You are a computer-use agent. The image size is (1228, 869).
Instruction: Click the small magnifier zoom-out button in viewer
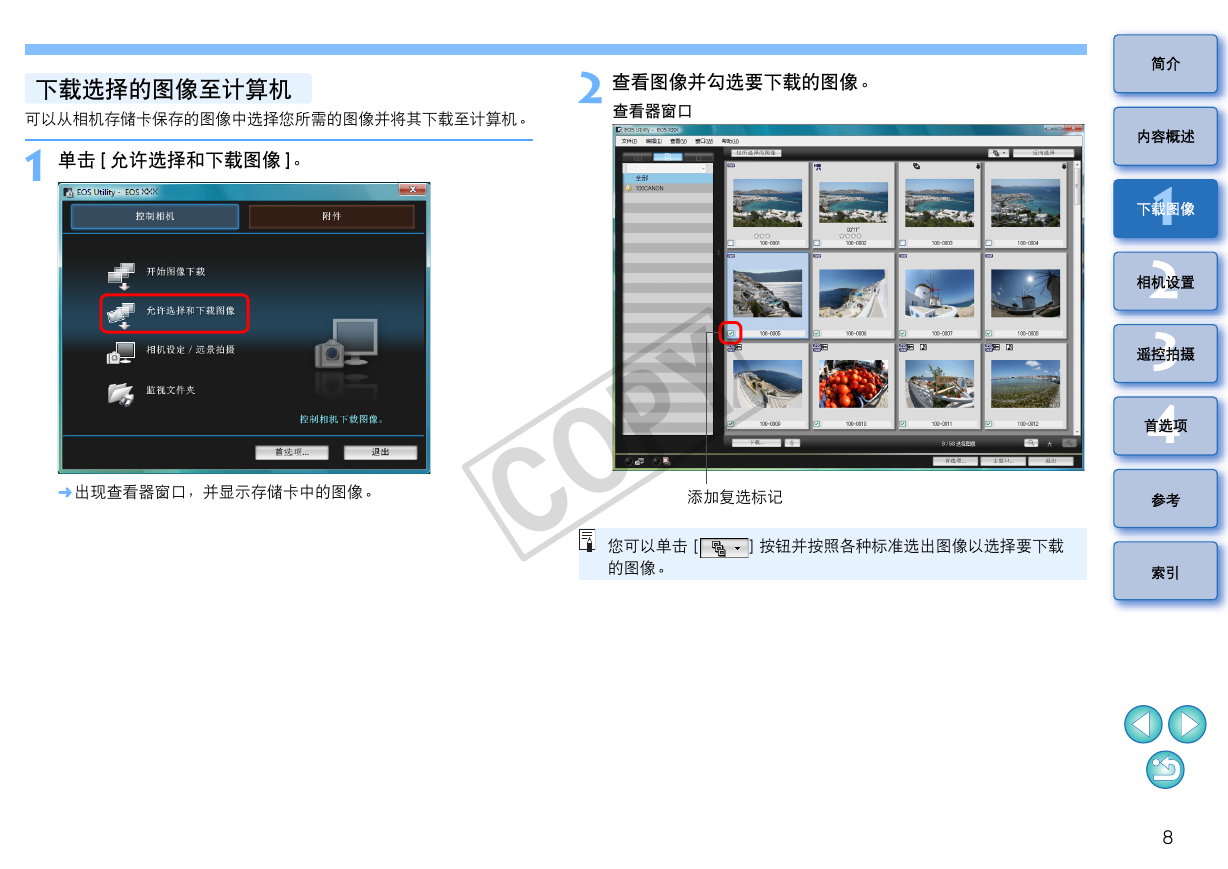[x=1030, y=442]
